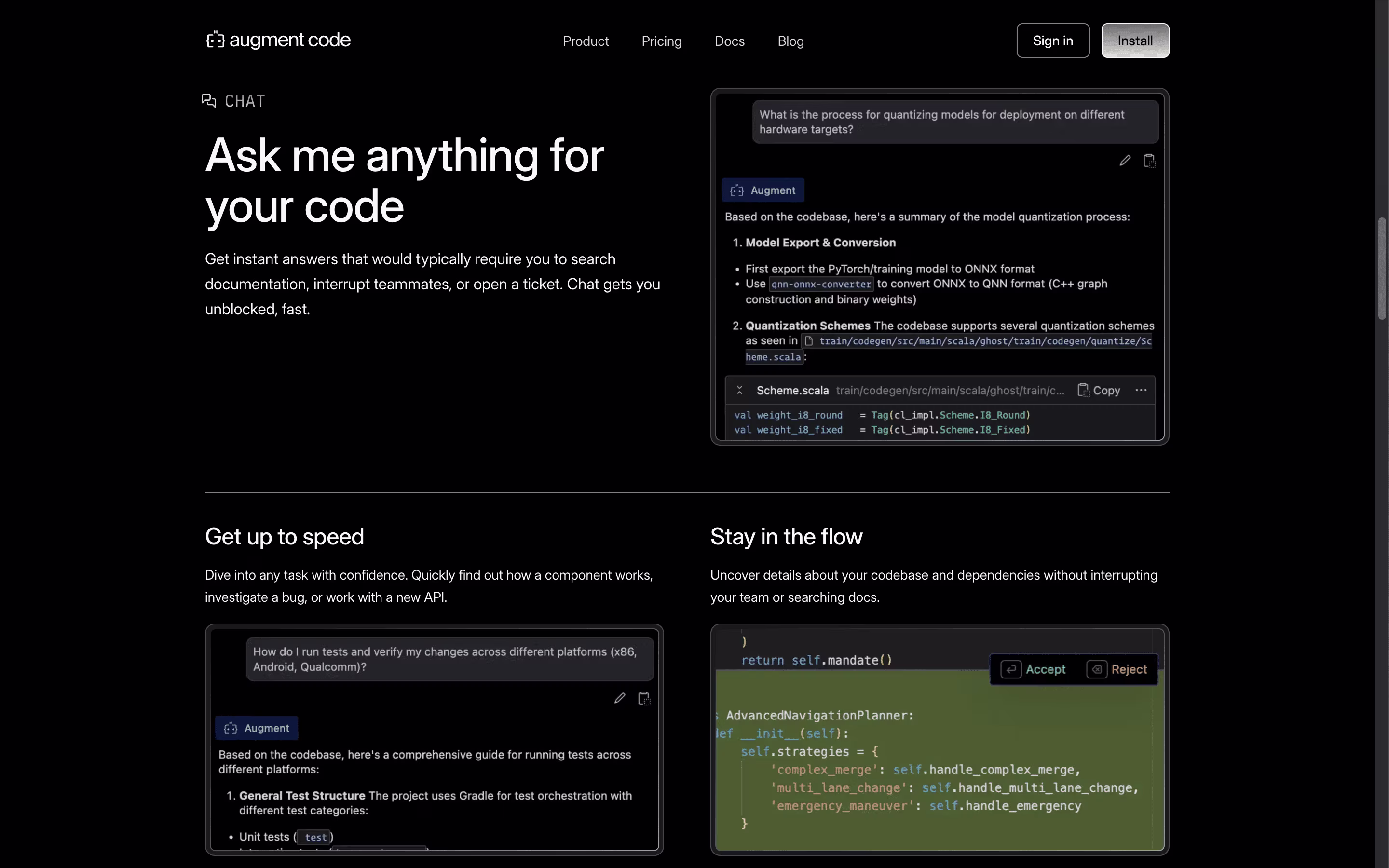Visit the Blog page

click(790, 41)
